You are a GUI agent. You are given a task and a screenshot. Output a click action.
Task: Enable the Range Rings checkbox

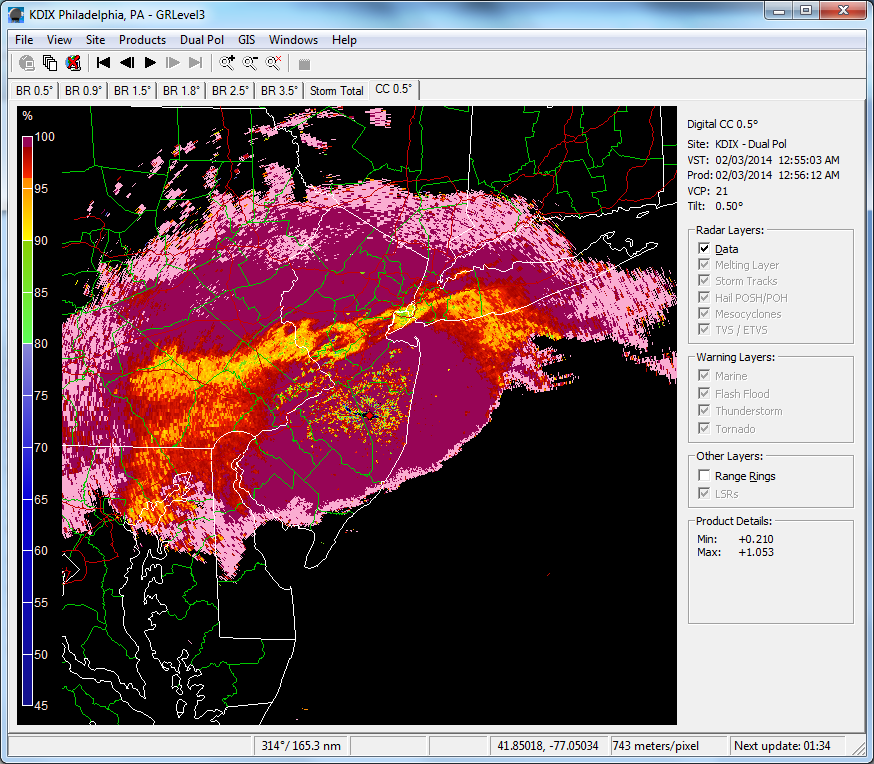[704, 475]
